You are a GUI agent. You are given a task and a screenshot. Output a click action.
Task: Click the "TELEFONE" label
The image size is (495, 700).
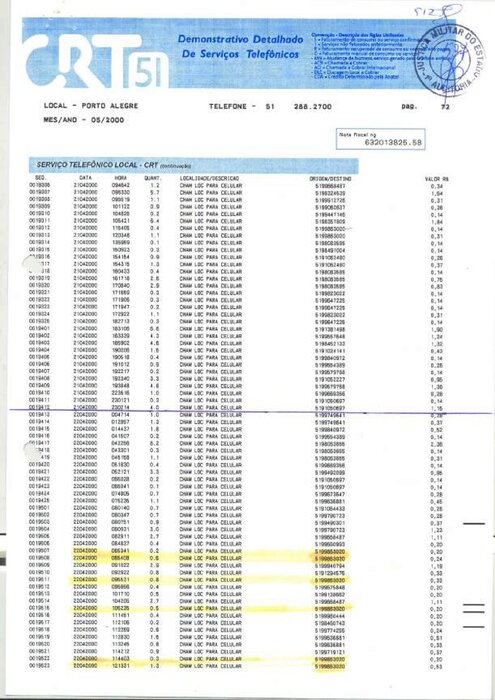[227, 107]
